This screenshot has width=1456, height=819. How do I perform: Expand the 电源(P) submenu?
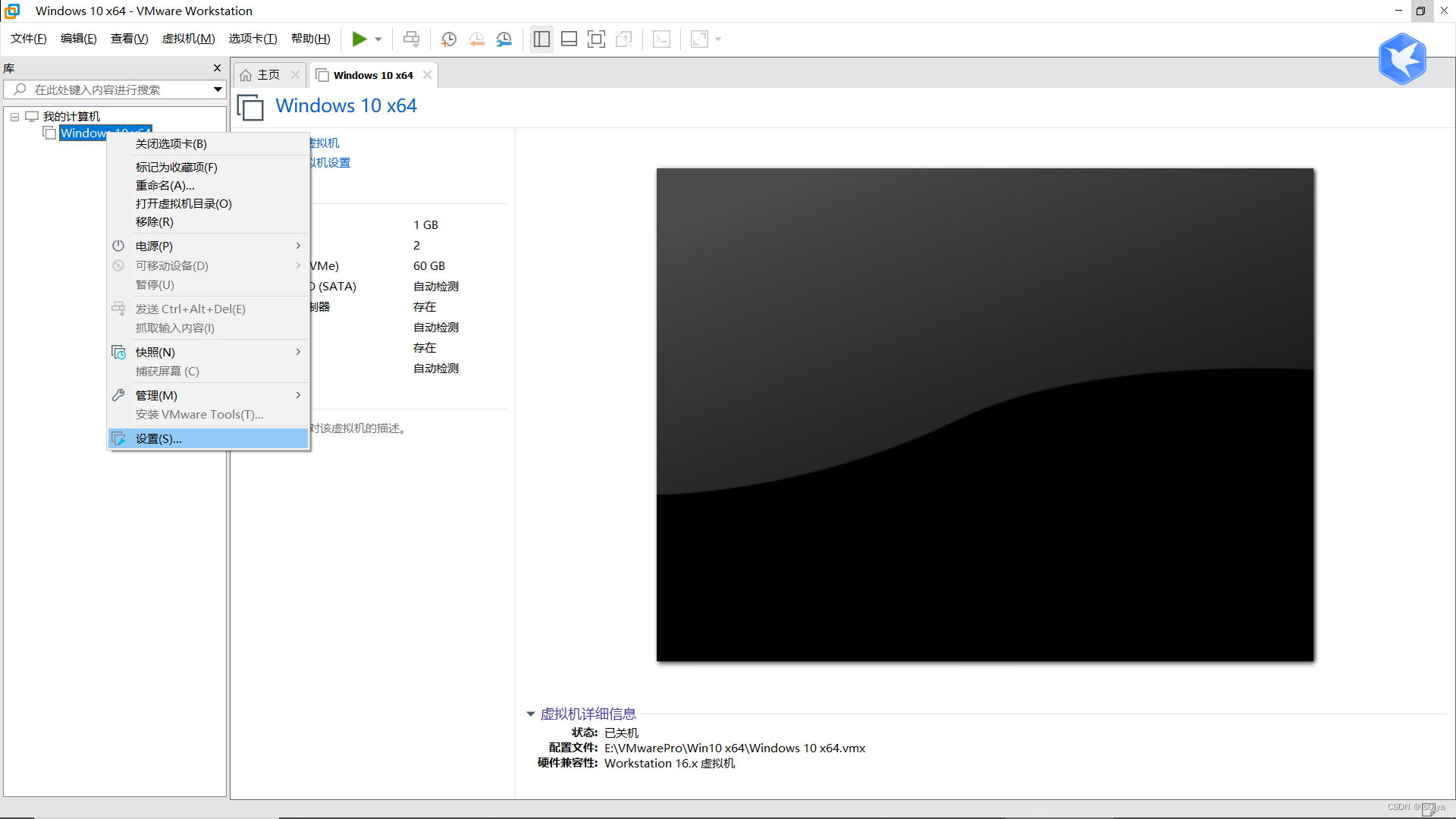209,246
